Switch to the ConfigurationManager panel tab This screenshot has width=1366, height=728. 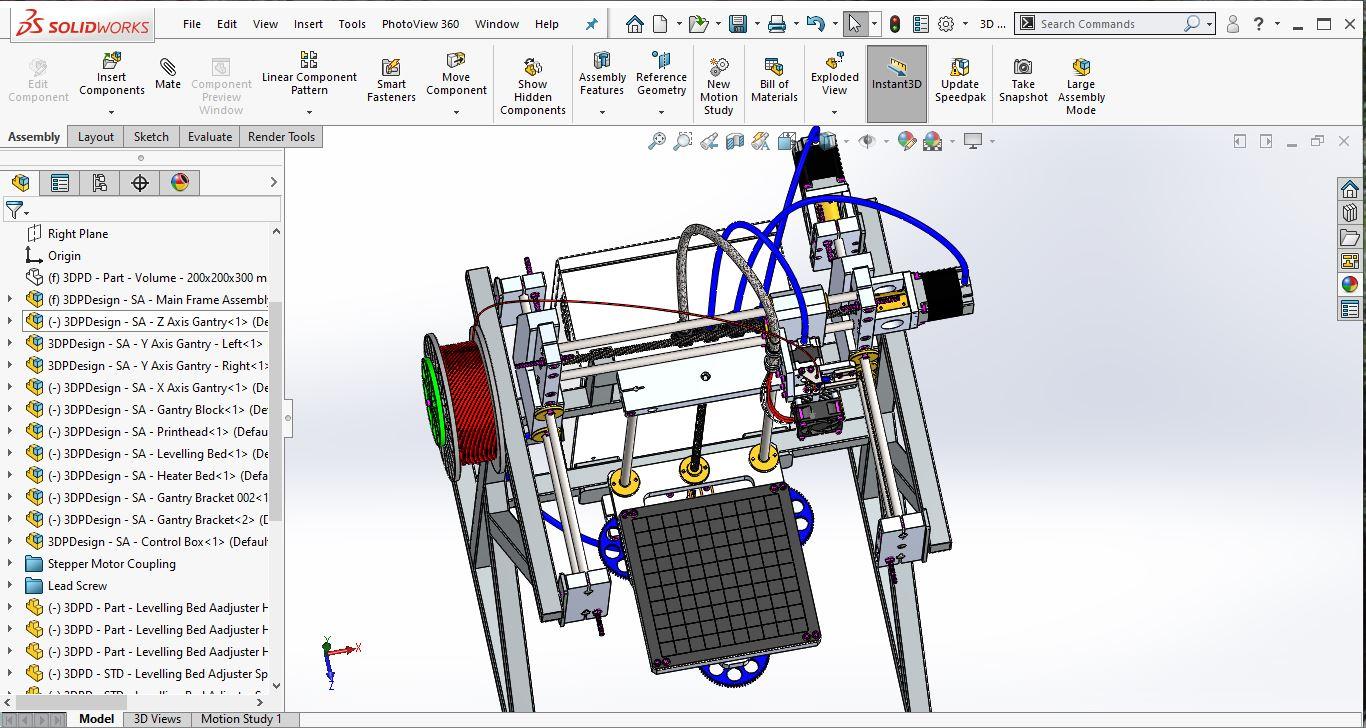[99, 182]
